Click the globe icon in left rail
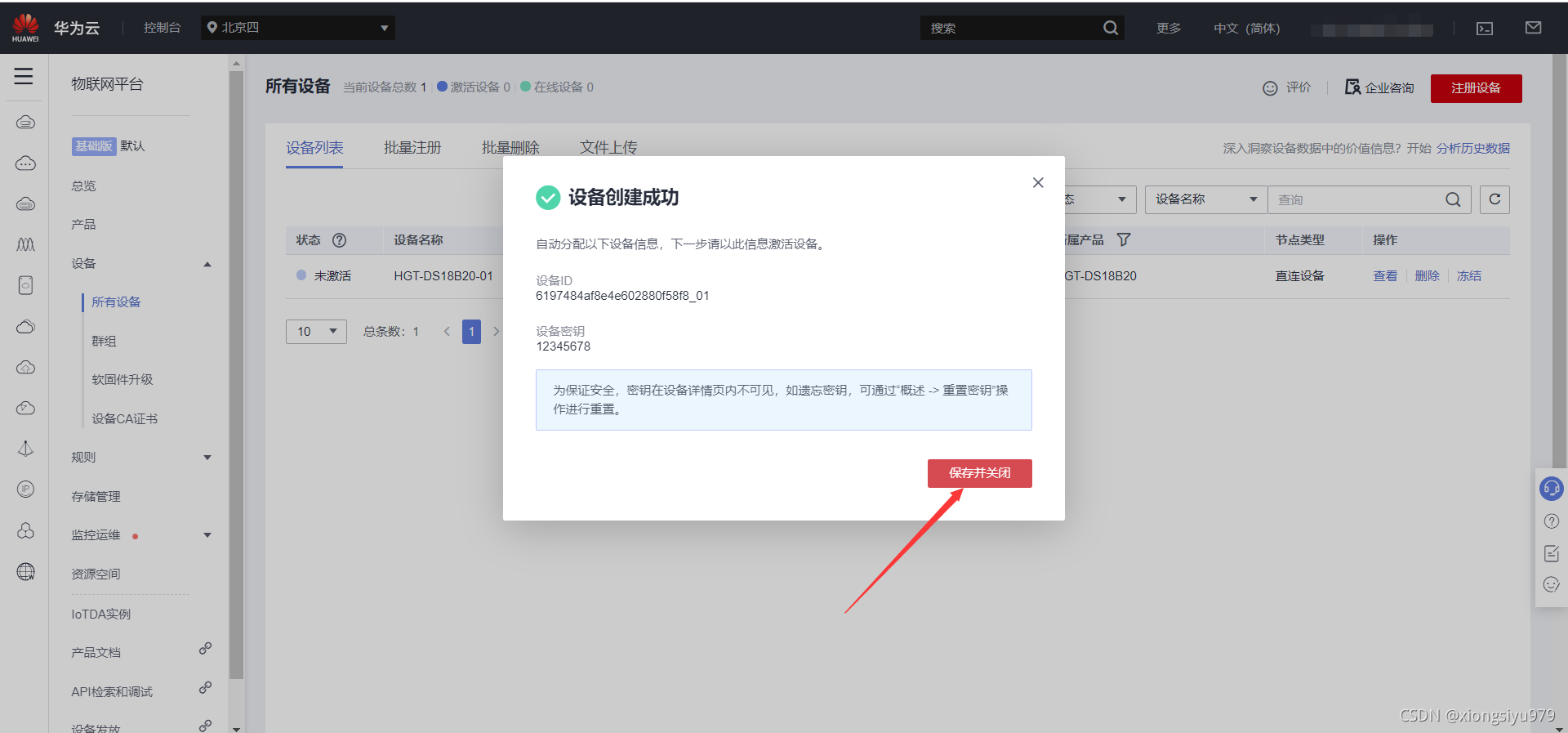 pyautogui.click(x=26, y=572)
